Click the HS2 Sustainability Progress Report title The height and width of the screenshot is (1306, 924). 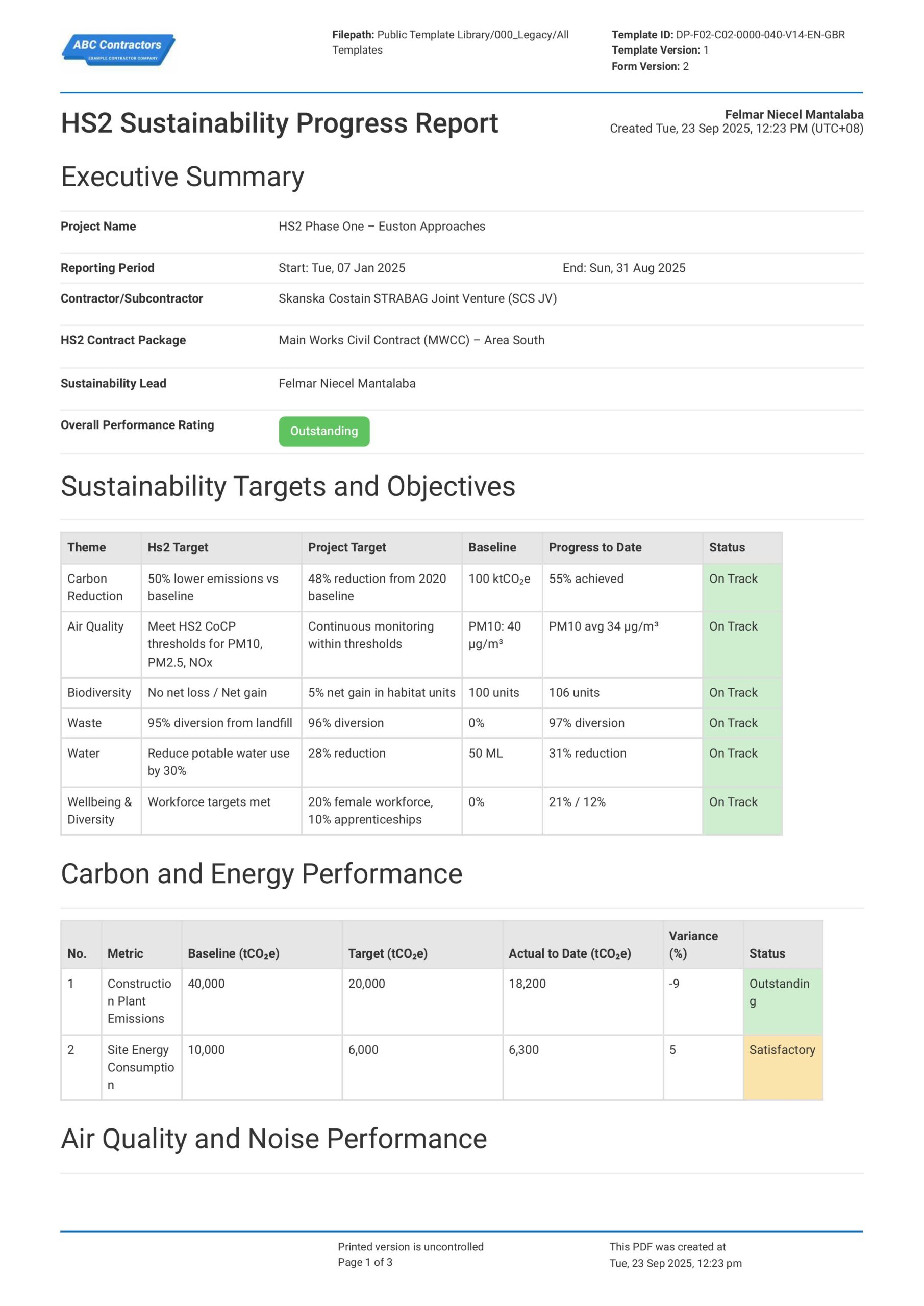click(x=279, y=123)
